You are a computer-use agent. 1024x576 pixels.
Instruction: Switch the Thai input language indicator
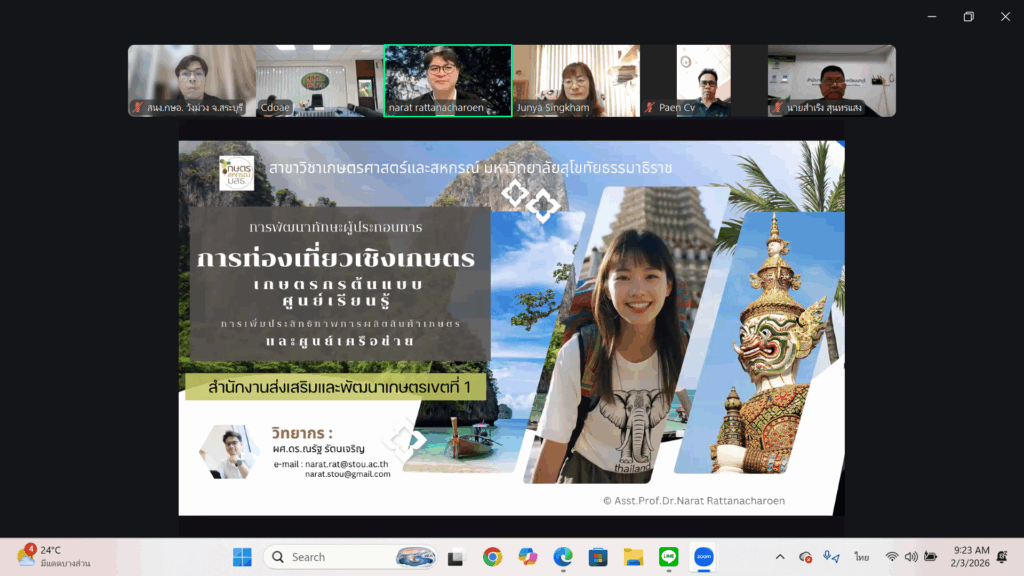click(861, 557)
